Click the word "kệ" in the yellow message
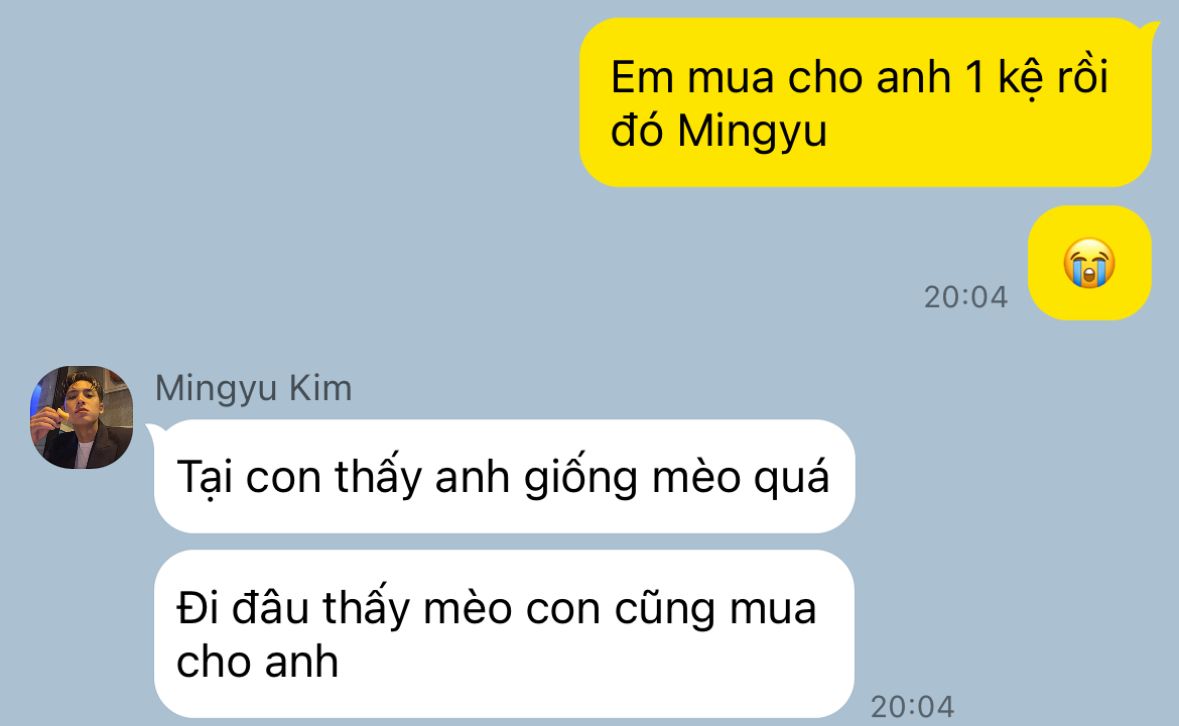Image resolution: width=1179 pixels, height=726 pixels. pyautogui.click(x=1020, y=78)
